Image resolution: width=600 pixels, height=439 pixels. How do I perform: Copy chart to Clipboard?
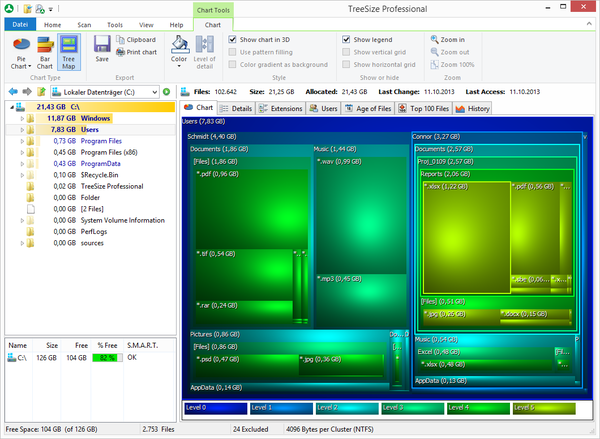coord(136,39)
